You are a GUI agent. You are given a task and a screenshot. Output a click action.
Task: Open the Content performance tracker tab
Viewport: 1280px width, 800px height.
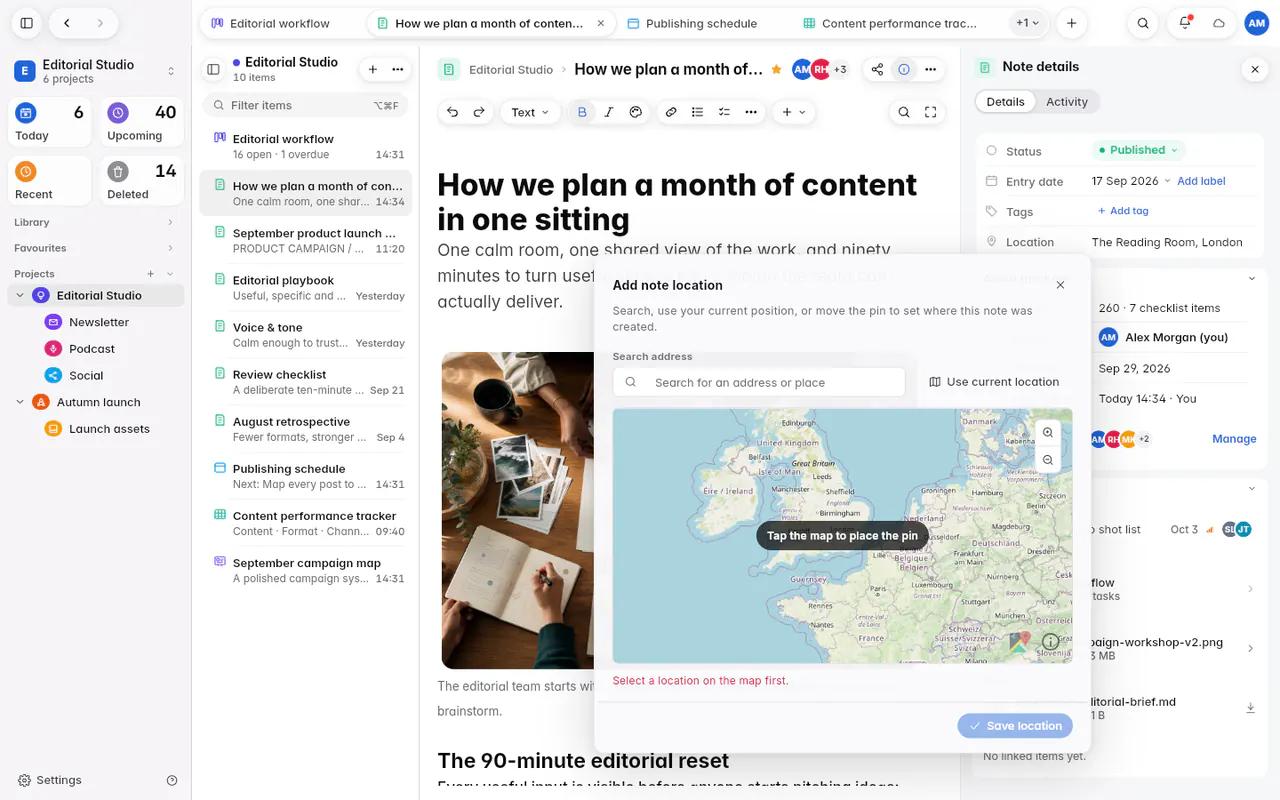pos(889,23)
